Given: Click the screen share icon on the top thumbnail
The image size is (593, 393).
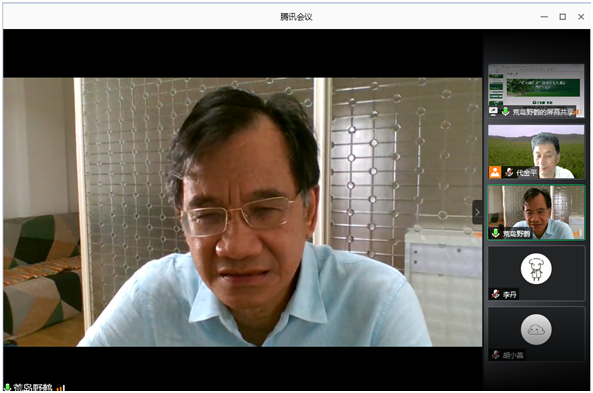Looking at the screenshot, I should coord(493,111).
